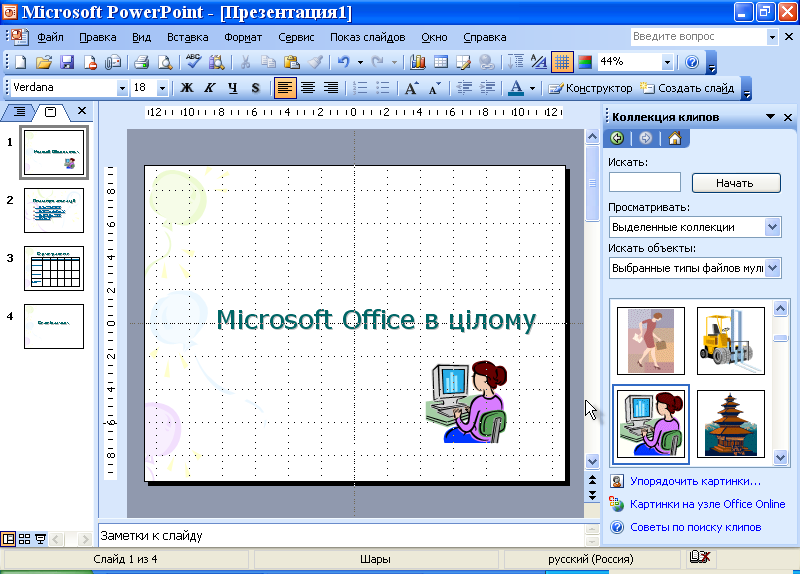This screenshot has width=800, height=574.
Task: Toggle underline (Ч) formatting
Action: tap(233, 88)
